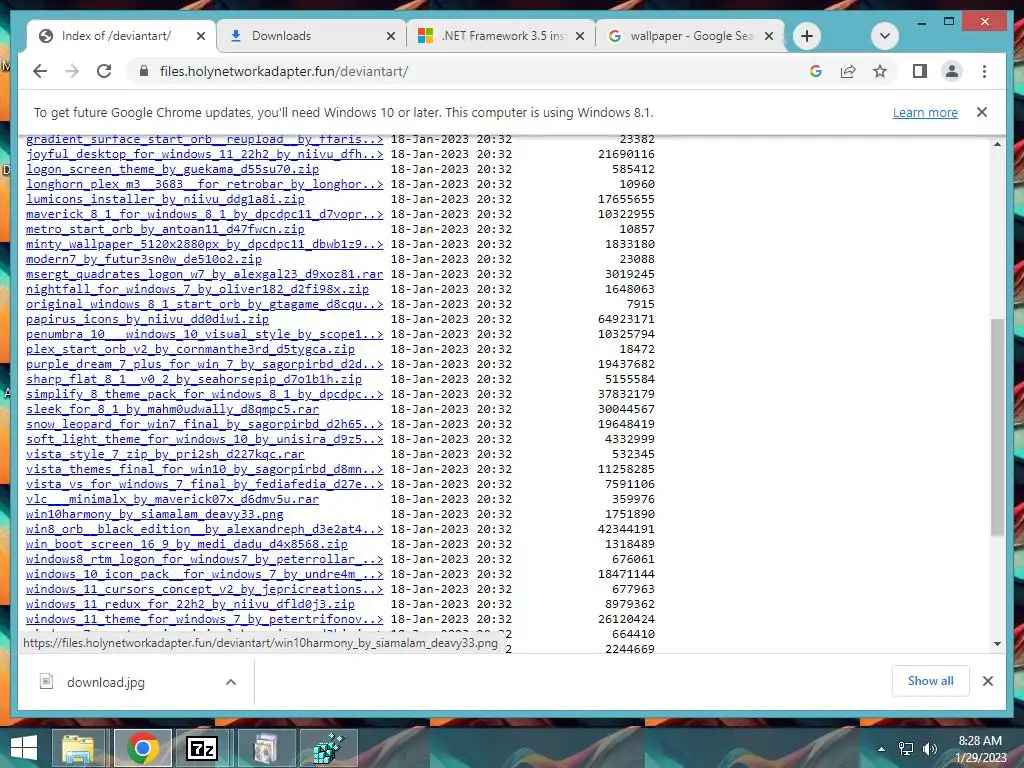This screenshot has height=768, width=1024.
Task: Click the Google icon in the address bar
Action: (x=816, y=71)
